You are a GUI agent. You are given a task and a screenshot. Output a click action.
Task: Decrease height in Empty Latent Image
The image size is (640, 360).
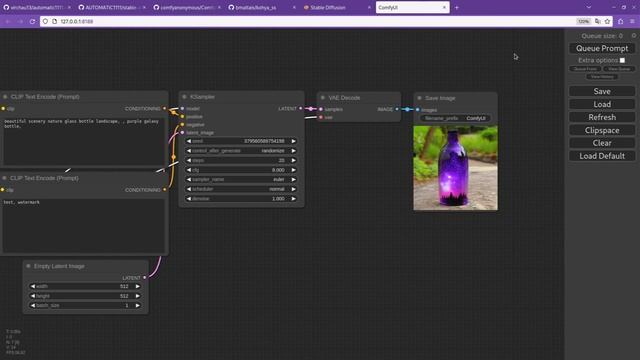pyautogui.click(x=33, y=296)
